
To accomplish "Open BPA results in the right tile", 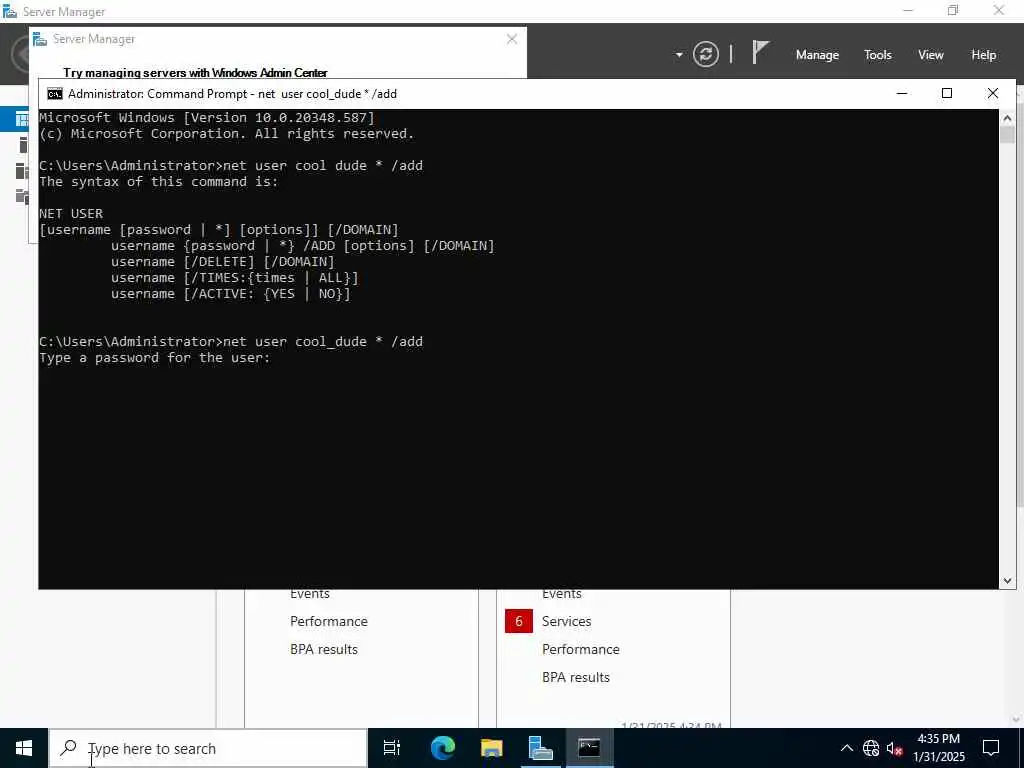I will click(x=575, y=677).
